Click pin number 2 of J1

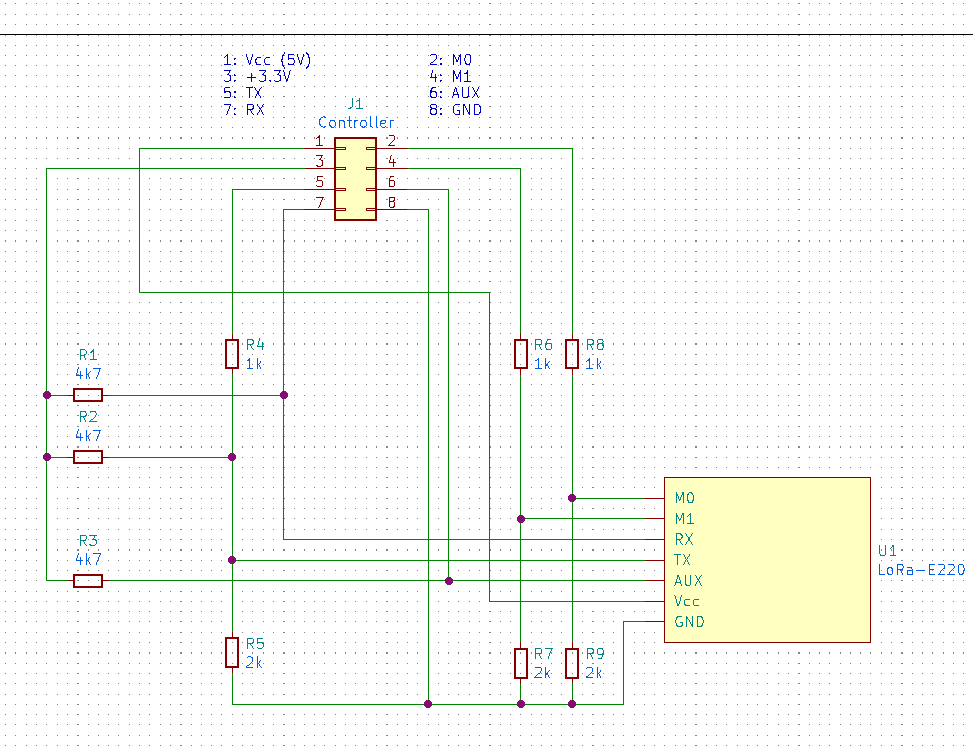pos(392,141)
